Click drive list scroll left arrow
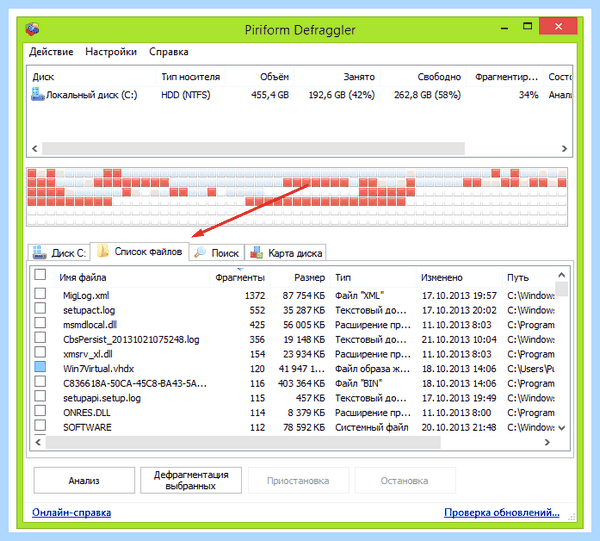This screenshot has height=541, width=600. [35, 148]
